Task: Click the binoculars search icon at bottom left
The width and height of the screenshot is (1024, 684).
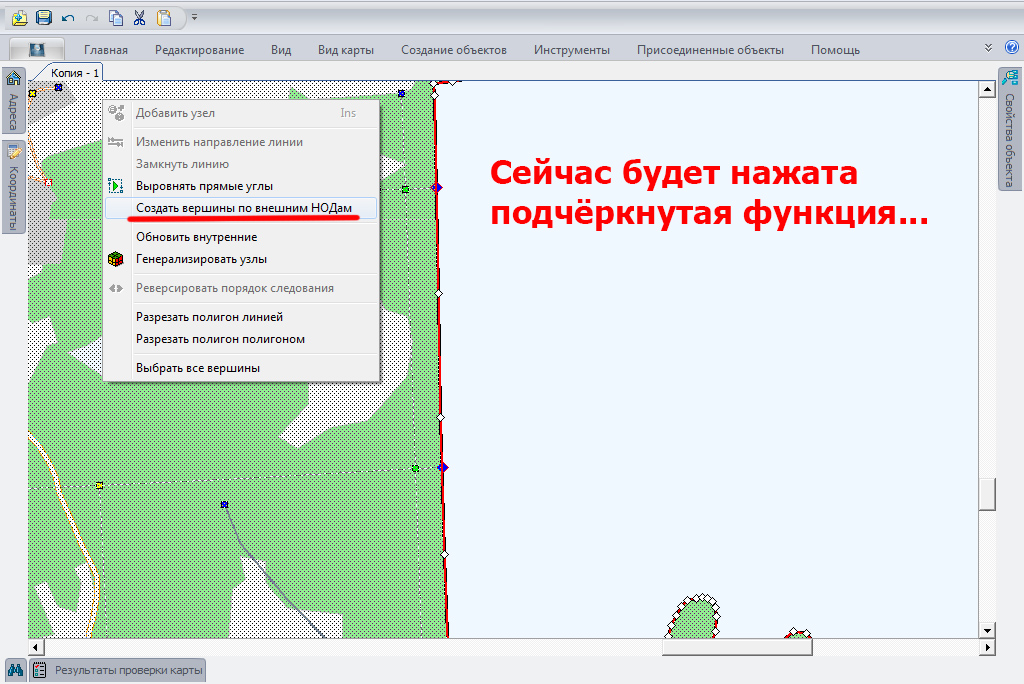Action: (x=15, y=670)
